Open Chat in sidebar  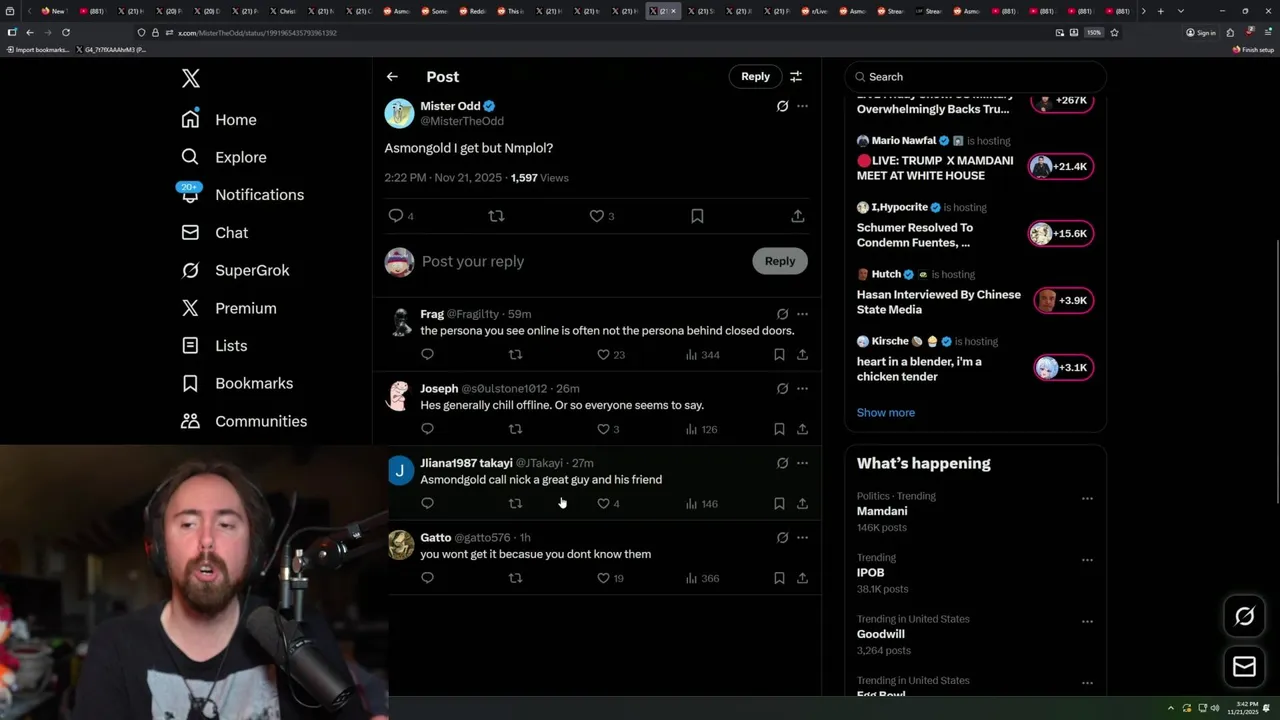click(x=215, y=233)
